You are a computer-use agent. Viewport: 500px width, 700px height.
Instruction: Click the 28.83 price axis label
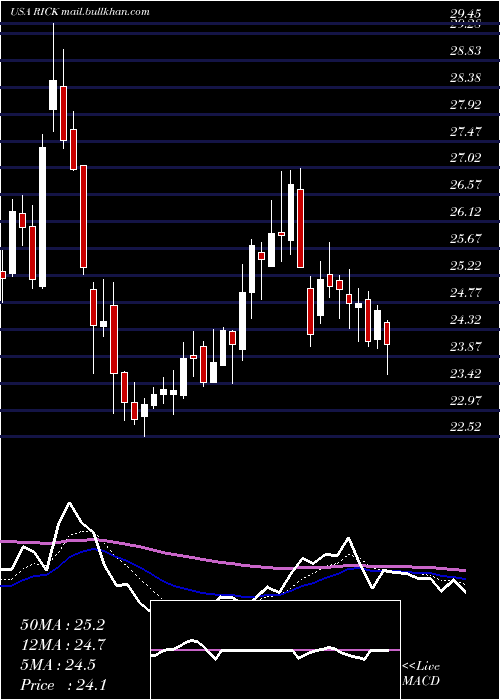pyautogui.click(x=466, y=51)
